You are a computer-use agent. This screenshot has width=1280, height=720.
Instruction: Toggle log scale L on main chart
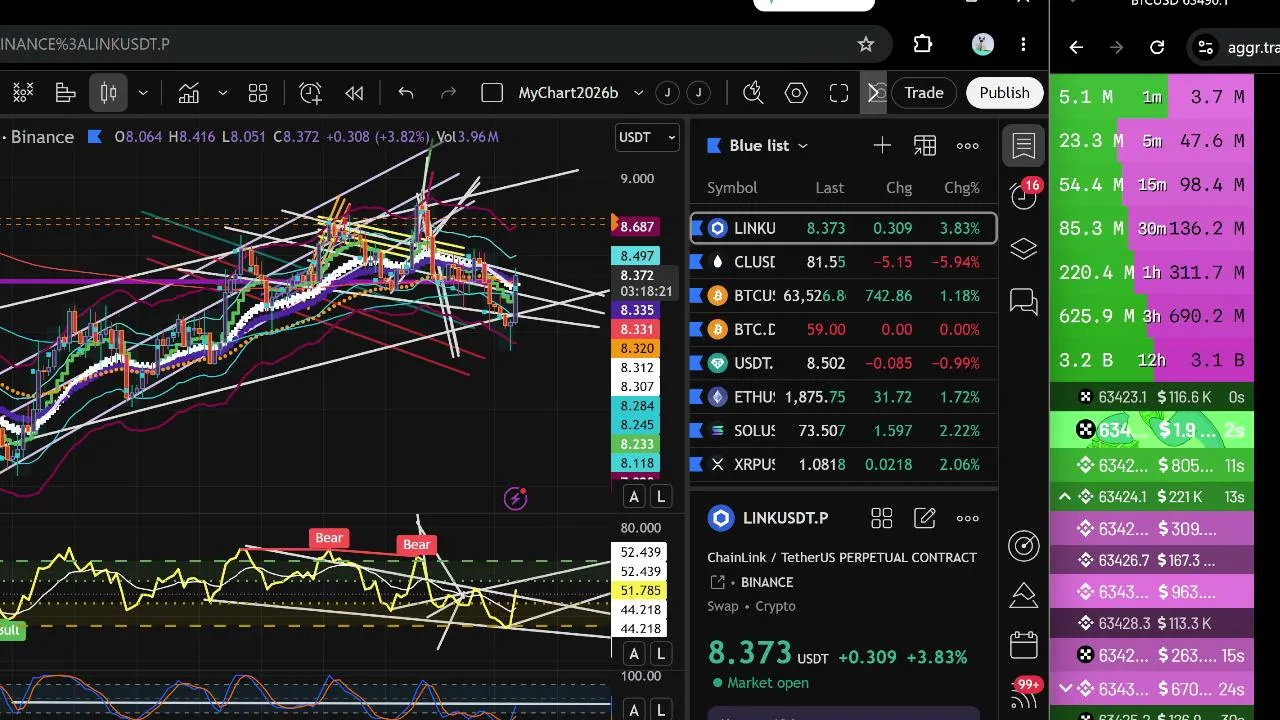(661, 497)
